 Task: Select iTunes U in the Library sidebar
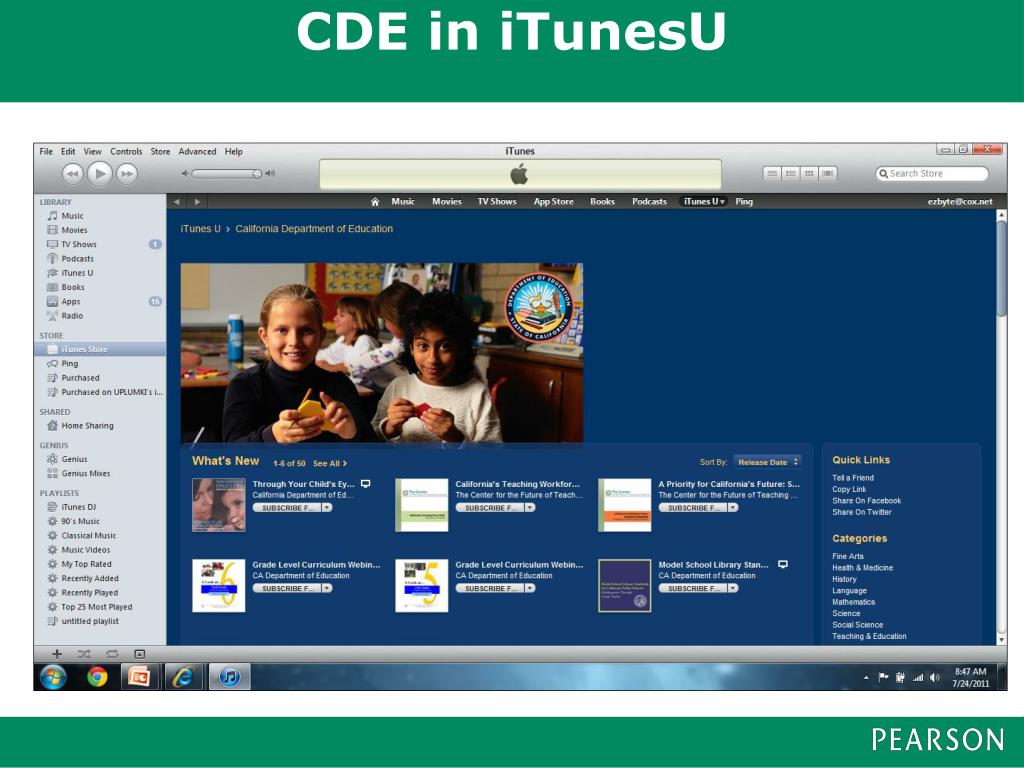[x=77, y=273]
